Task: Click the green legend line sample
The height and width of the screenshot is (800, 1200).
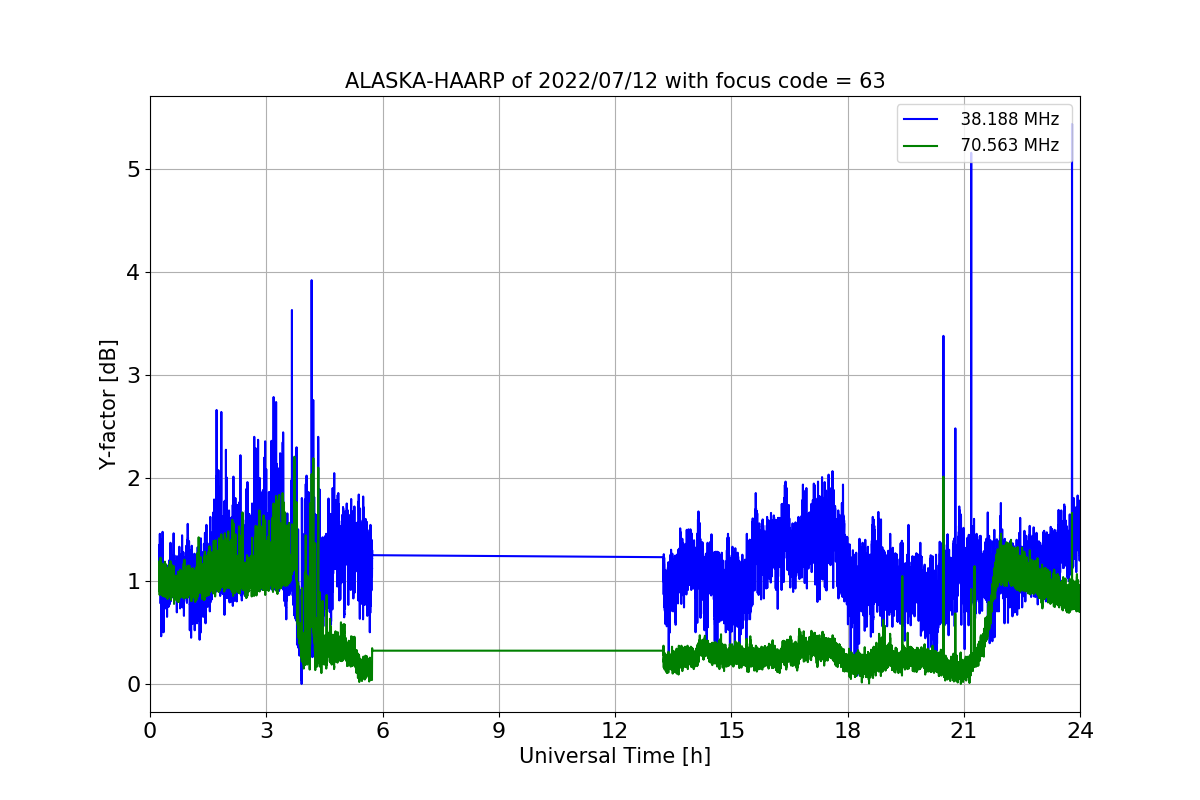Action: click(921, 146)
